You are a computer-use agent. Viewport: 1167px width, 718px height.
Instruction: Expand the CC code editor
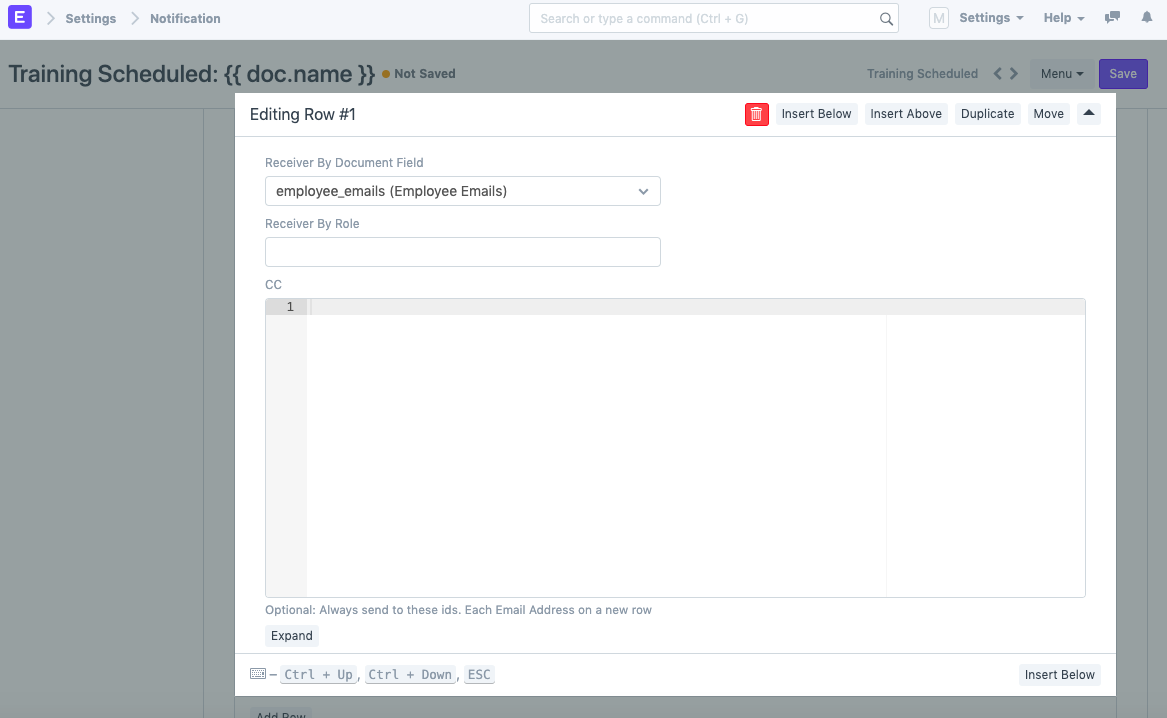click(291, 635)
